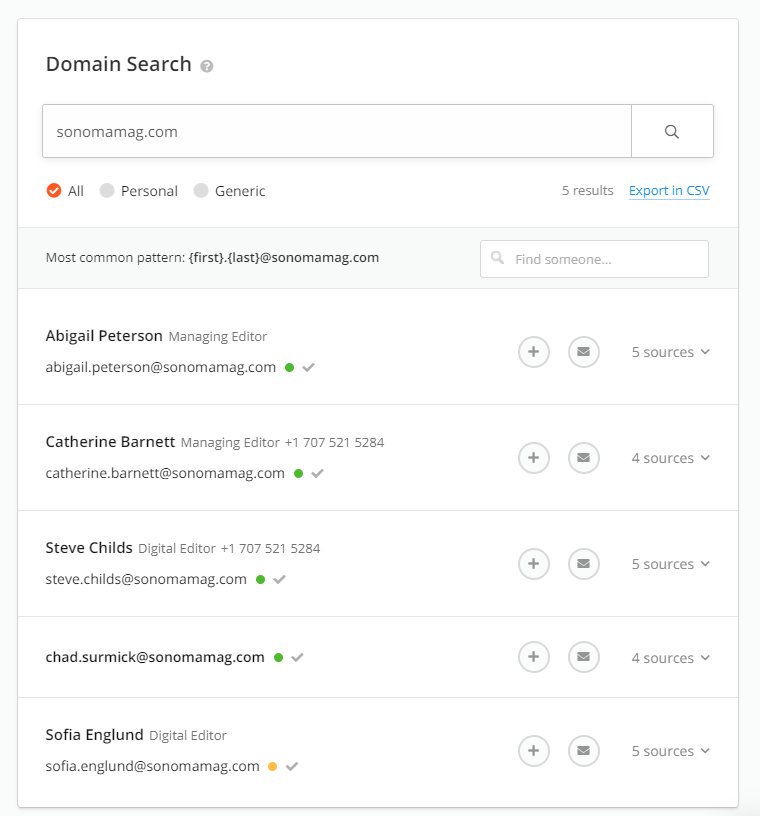Click the name Sofia Englund
The width and height of the screenshot is (760, 816).
click(x=94, y=735)
